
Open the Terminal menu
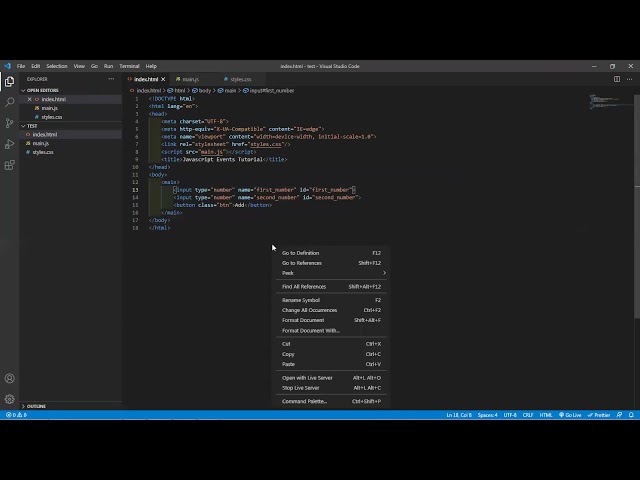click(129, 66)
